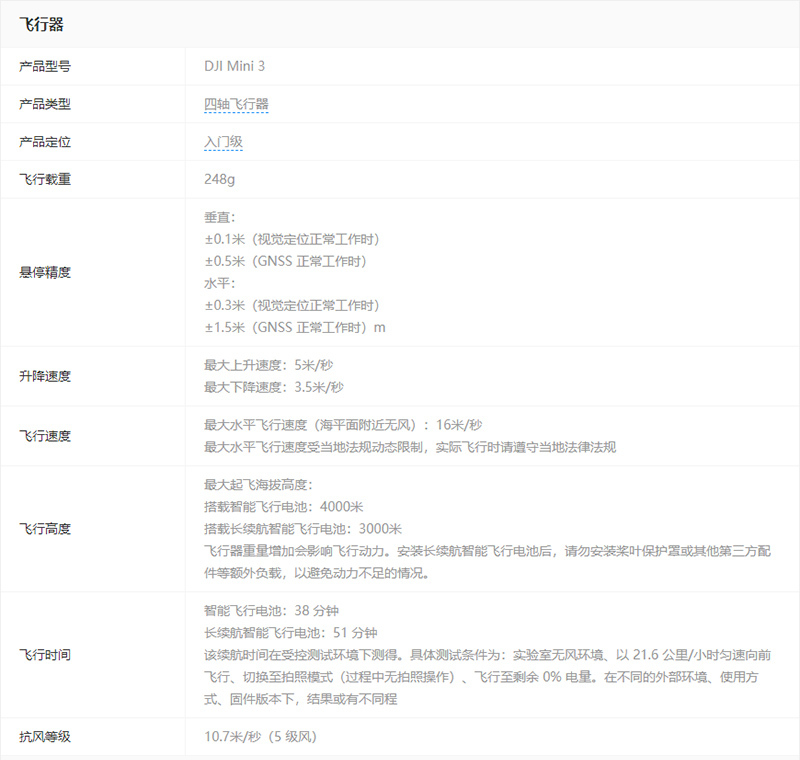The image size is (800, 760).
Task: Select the 产品型号 row label
Action: [45, 66]
